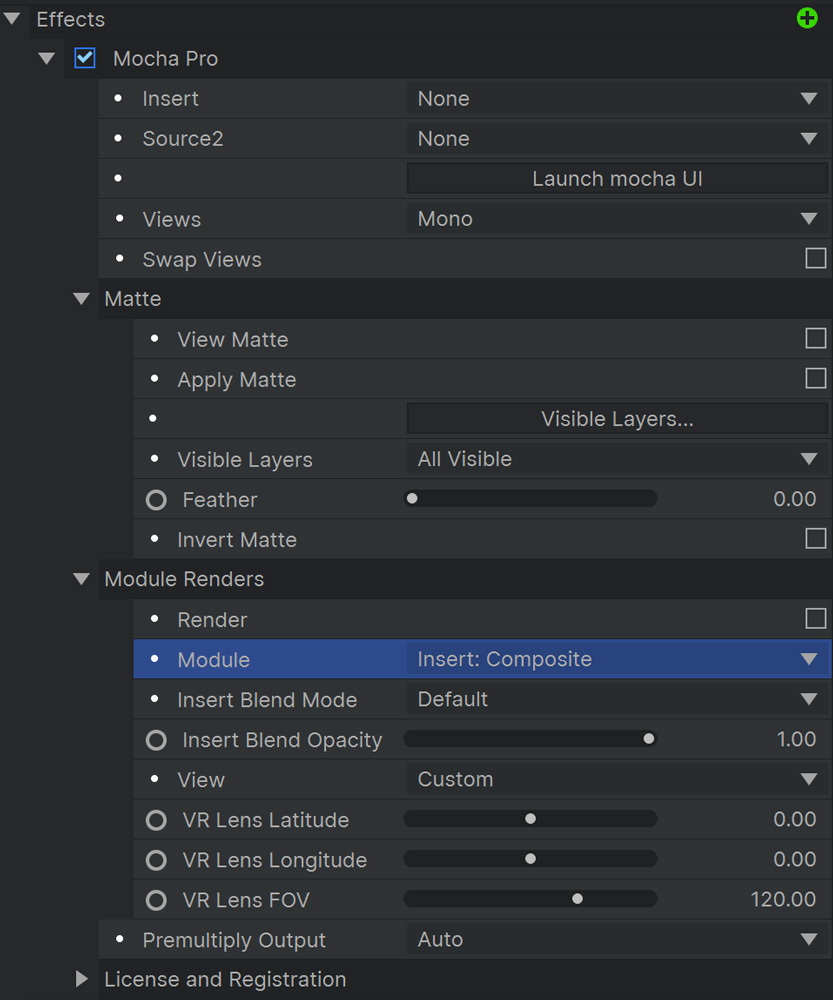Open the Insert dropdown
Screen dimensions: 833x1000
617,99
